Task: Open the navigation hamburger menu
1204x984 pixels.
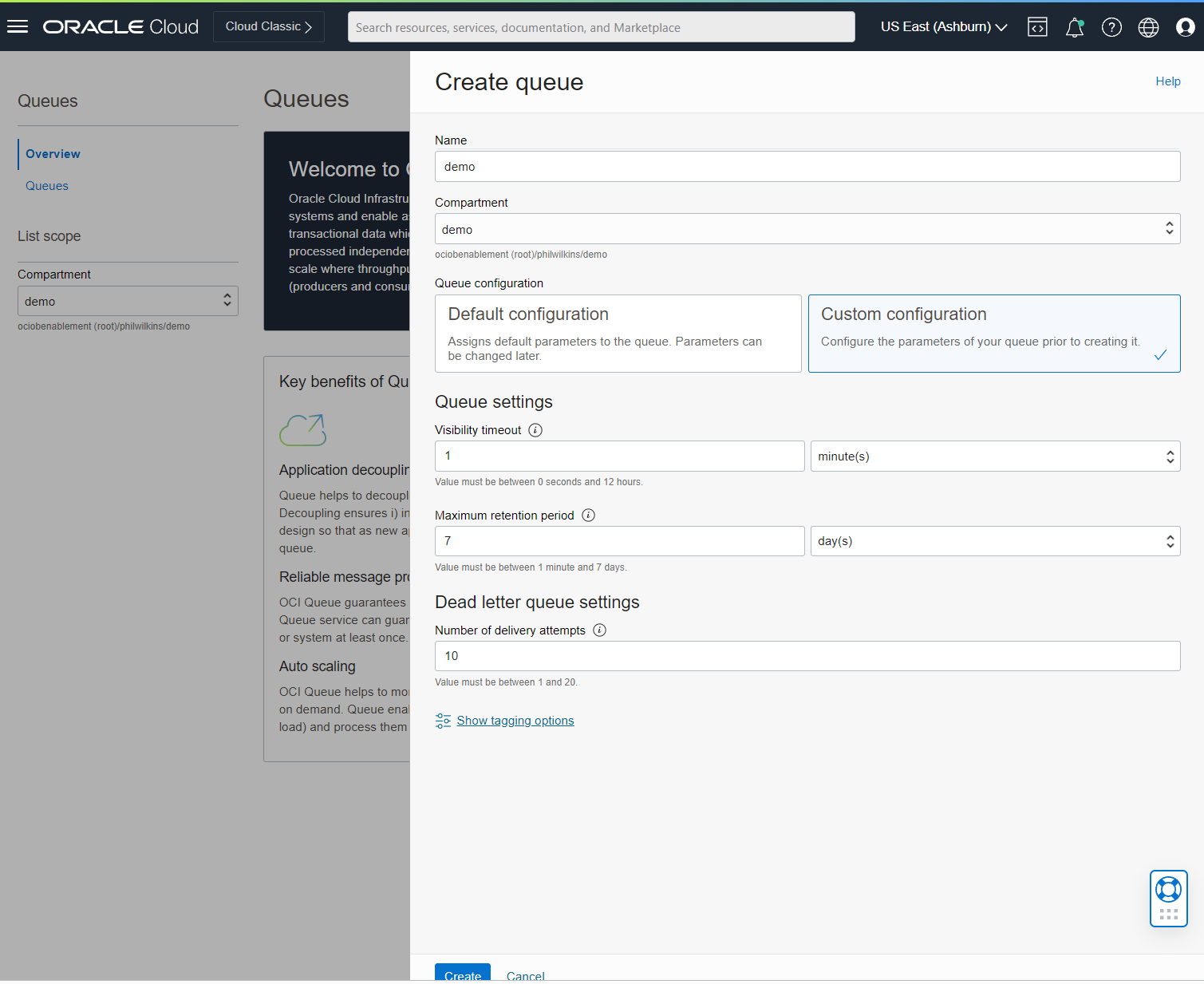Action: (x=17, y=26)
